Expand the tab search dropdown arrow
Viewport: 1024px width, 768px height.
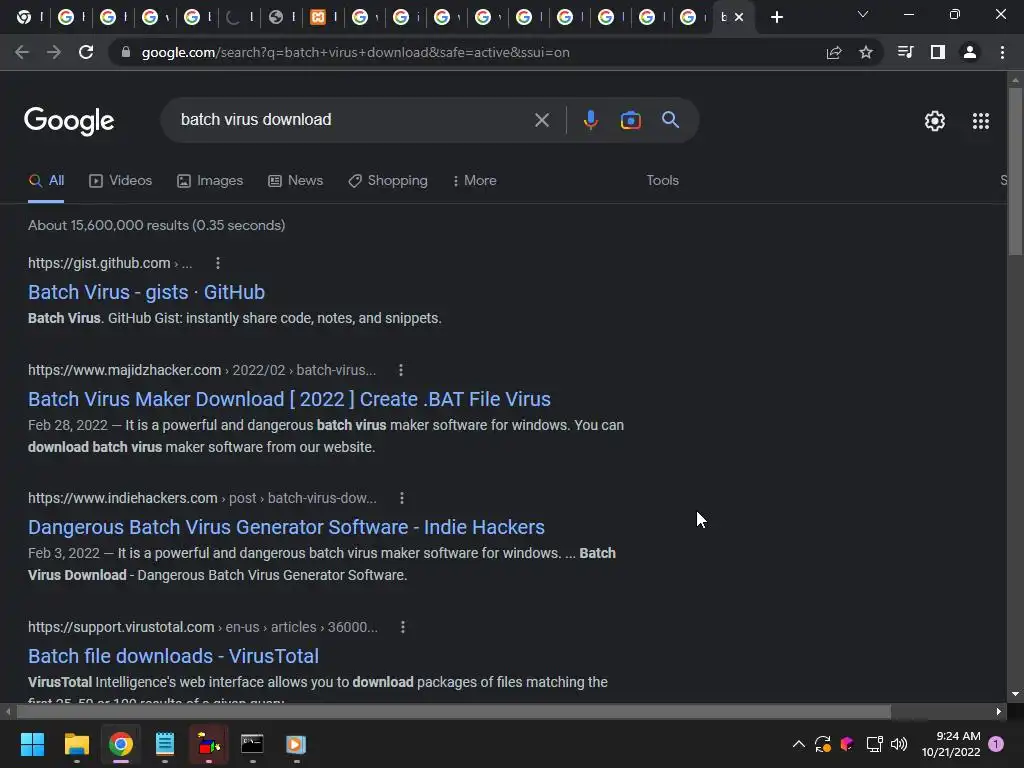coord(863,14)
